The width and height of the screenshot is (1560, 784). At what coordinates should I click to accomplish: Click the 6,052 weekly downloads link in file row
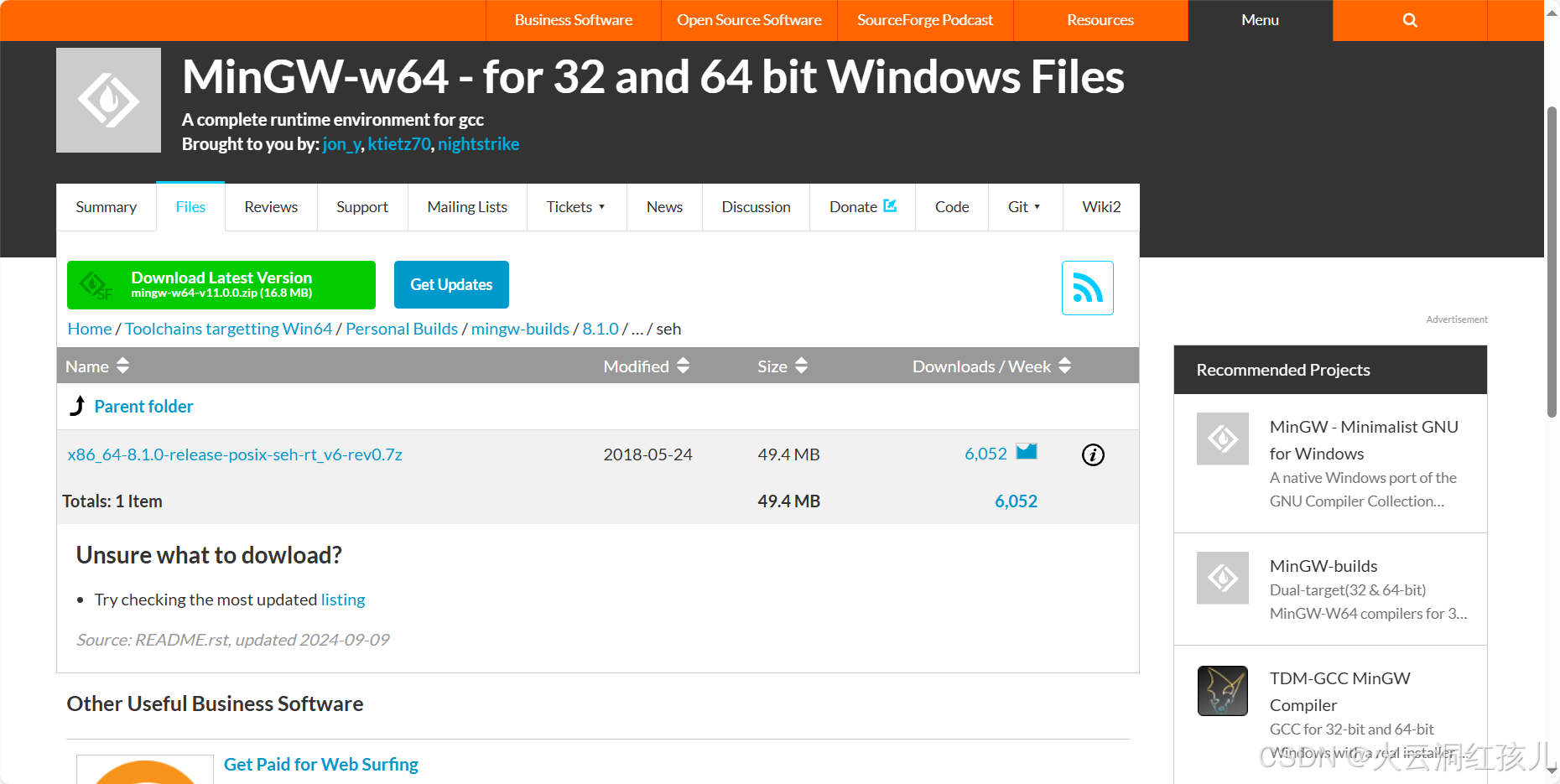point(985,454)
